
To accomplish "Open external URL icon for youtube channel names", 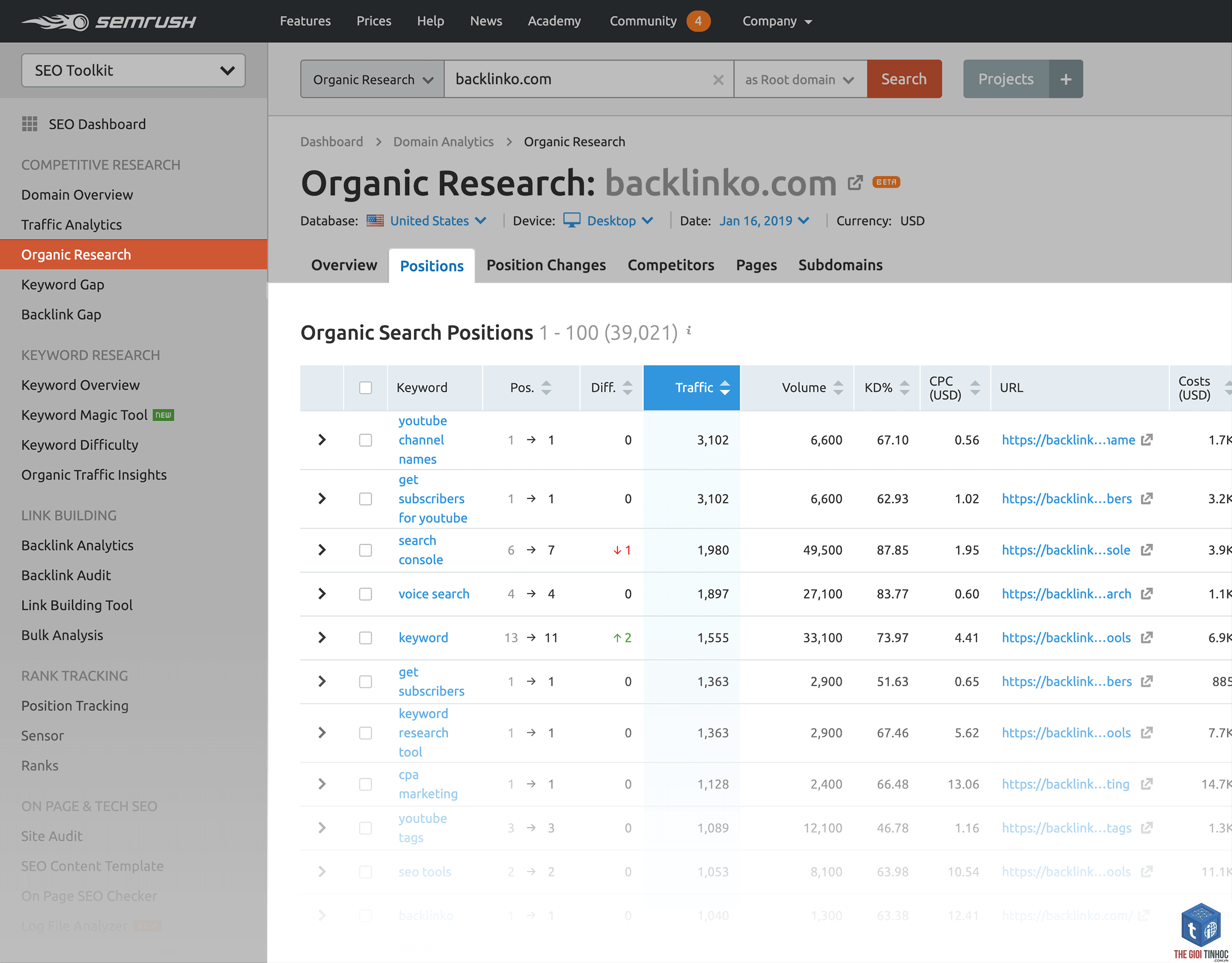I will (x=1146, y=440).
